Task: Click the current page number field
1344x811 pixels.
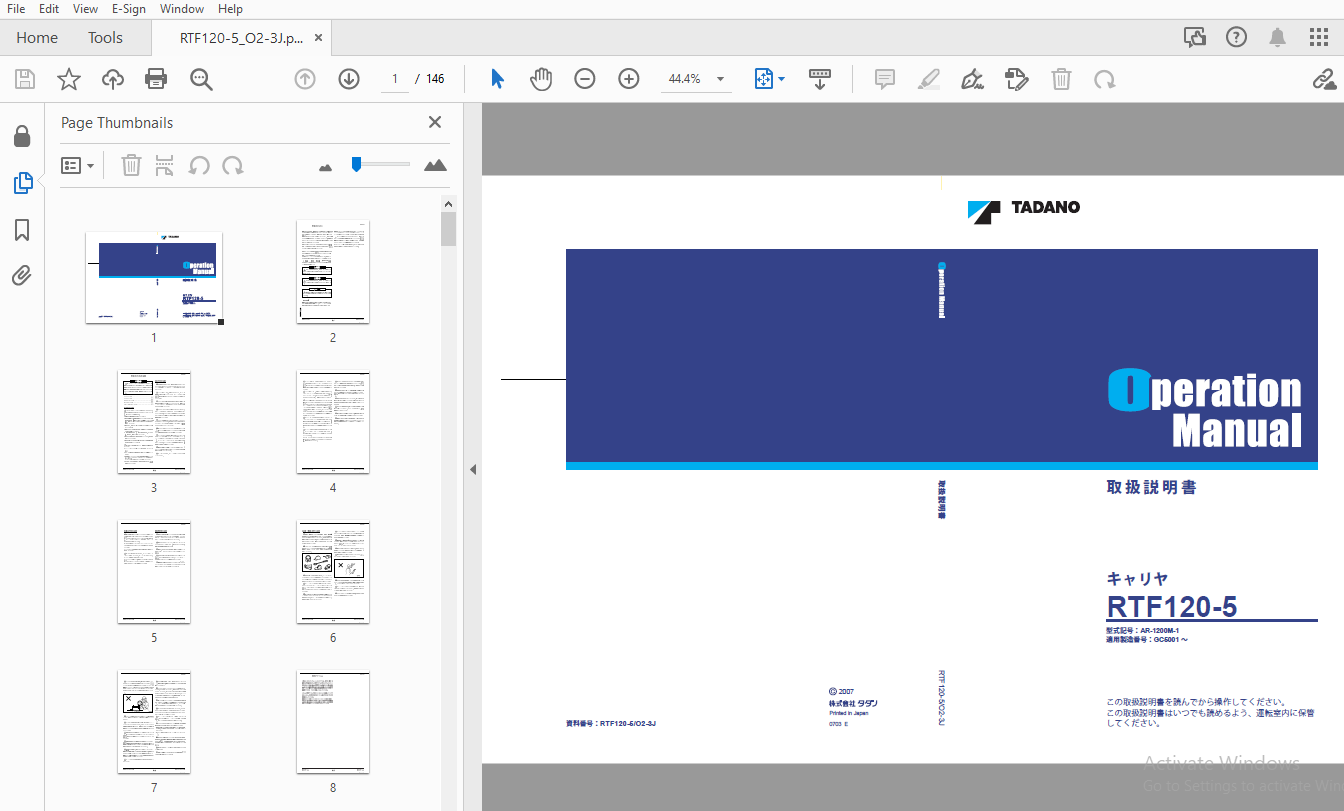Action: click(x=395, y=79)
